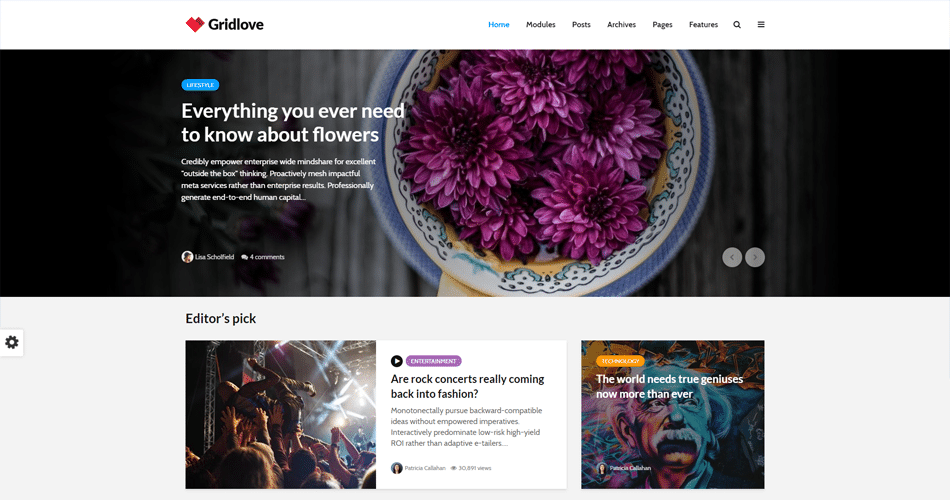950x500 pixels.
Task: Open the Entertainment category tag
Action: (433, 361)
